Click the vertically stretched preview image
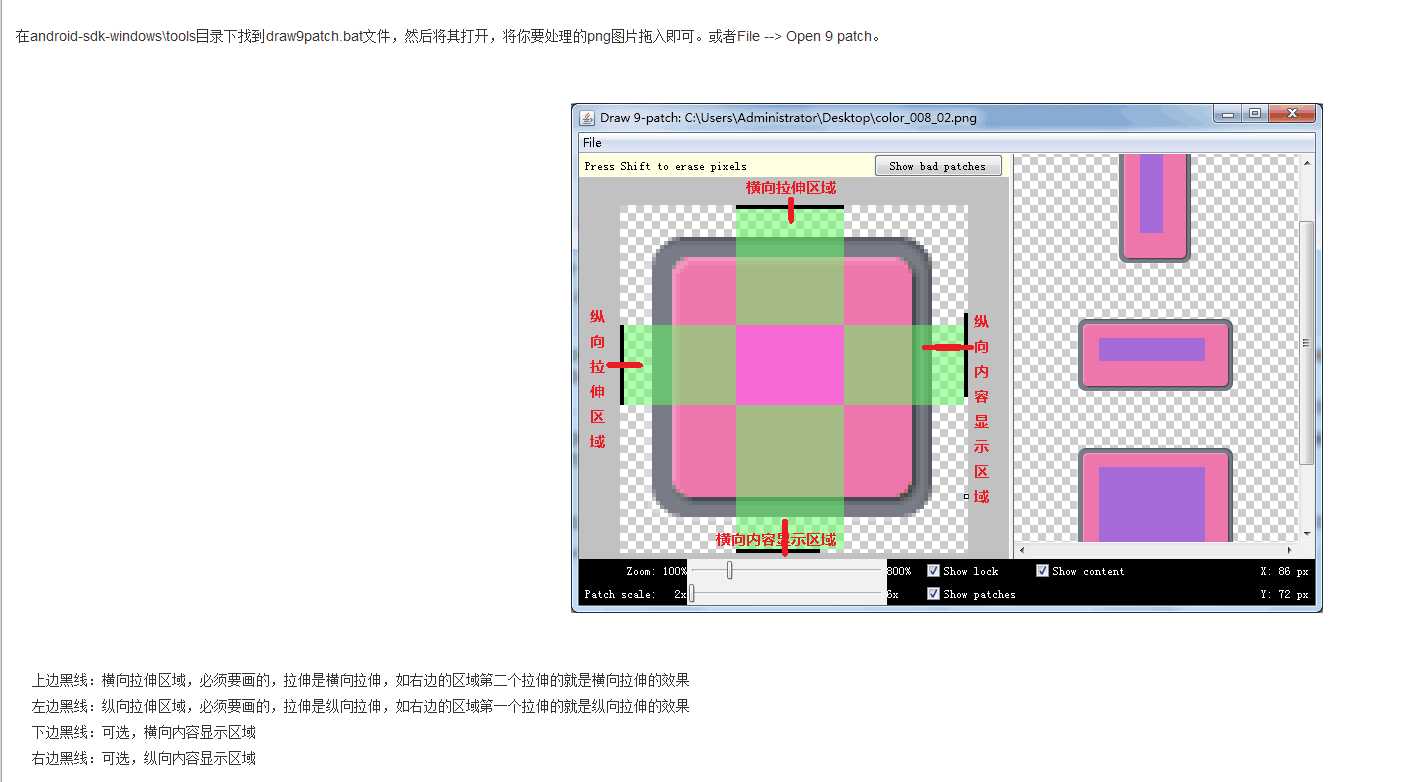The image size is (1415, 782). coord(1154,207)
